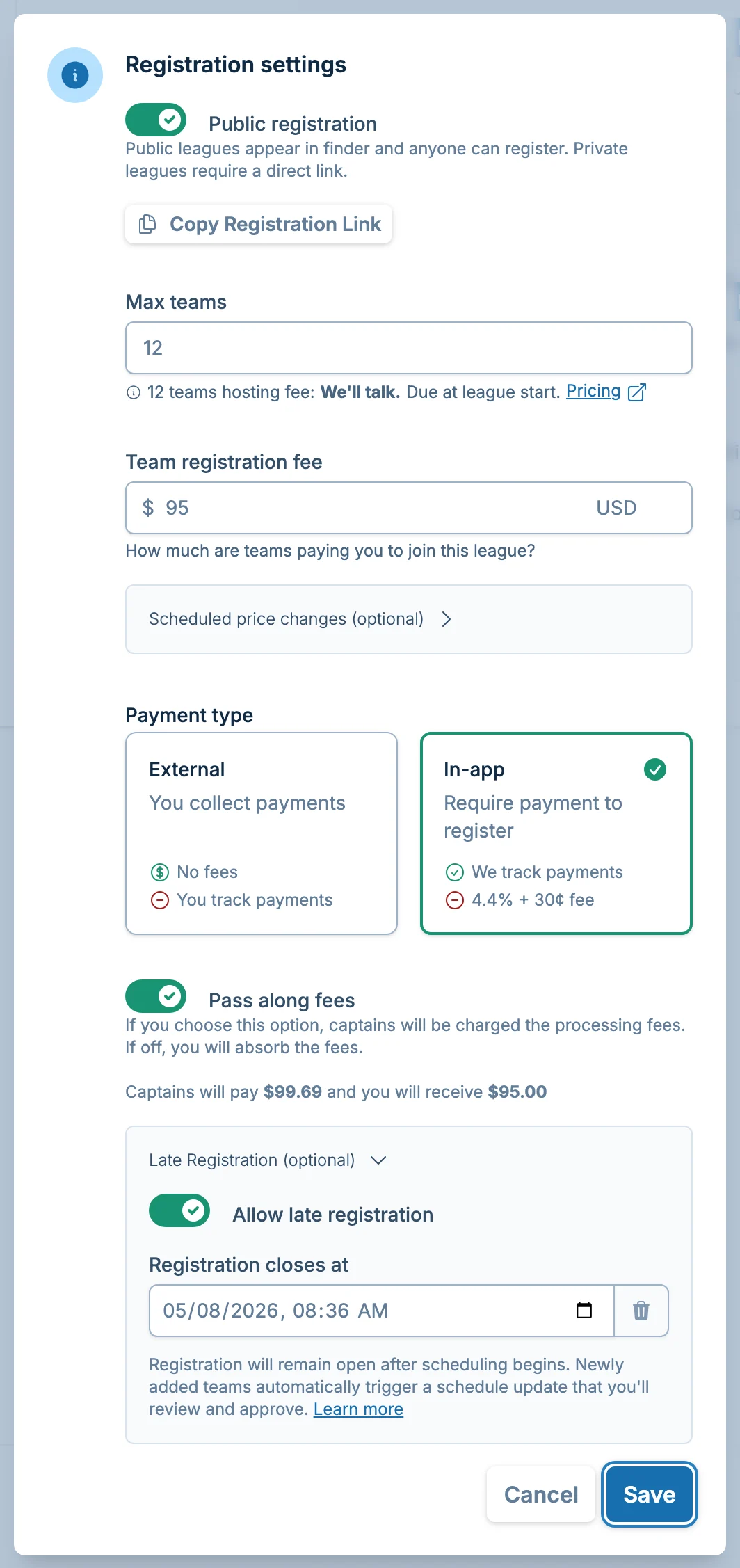Collapse the Late Registration section
740x1568 pixels.
tap(379, 1160)
